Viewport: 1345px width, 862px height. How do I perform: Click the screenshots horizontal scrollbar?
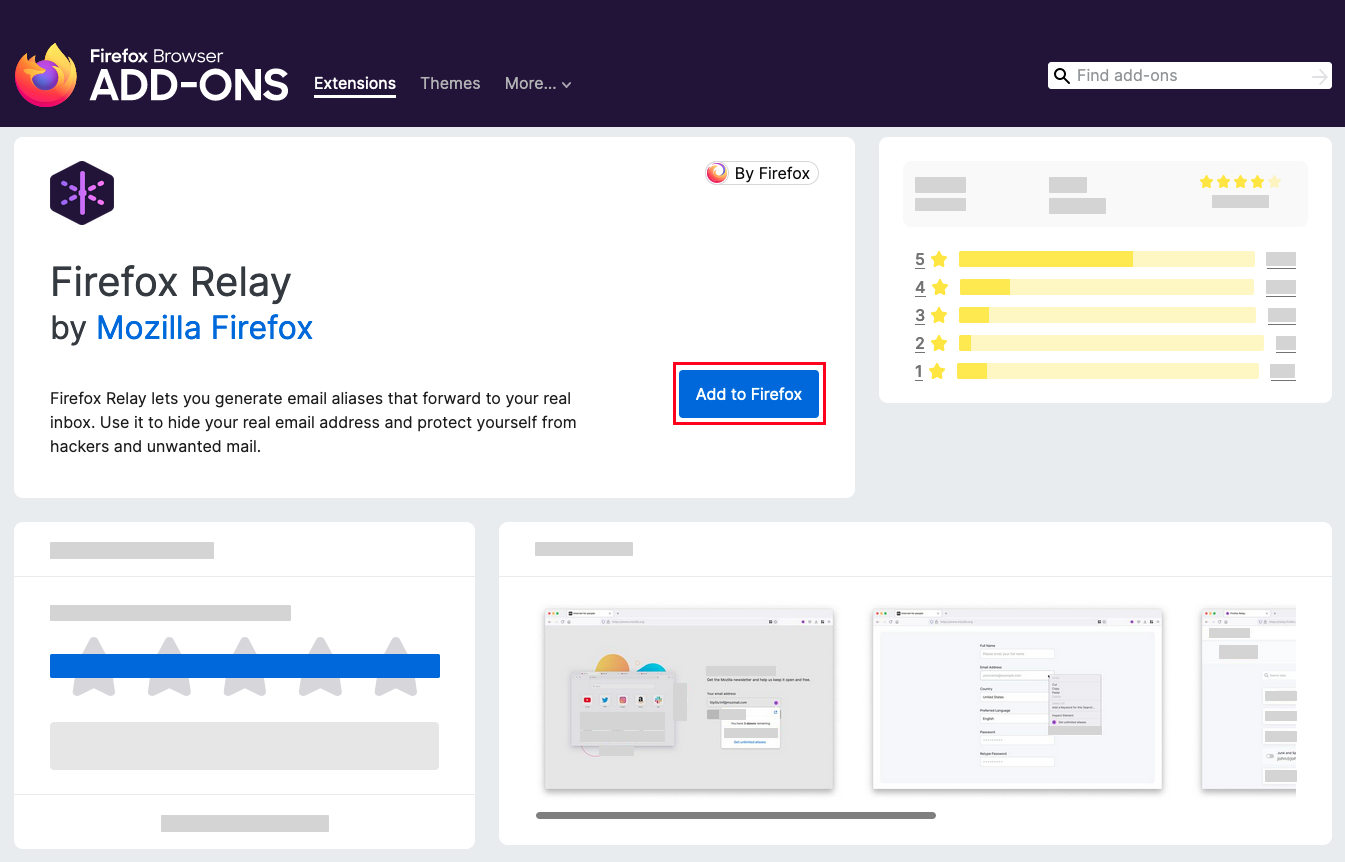coord(736,816)
